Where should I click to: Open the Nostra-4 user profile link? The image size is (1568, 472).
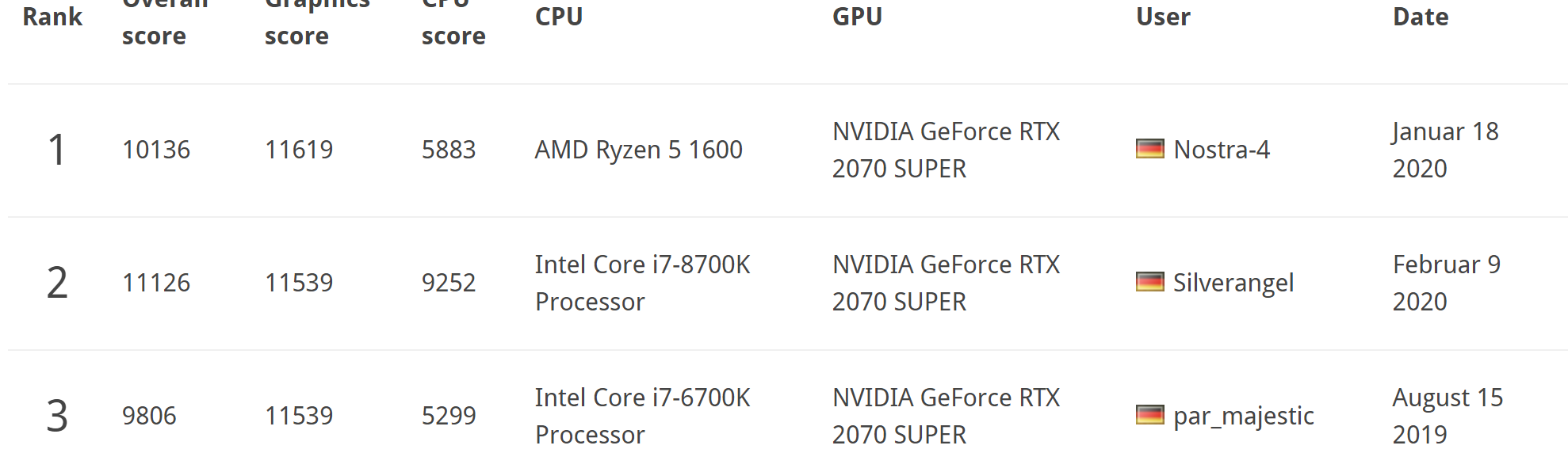(1222, 150)
